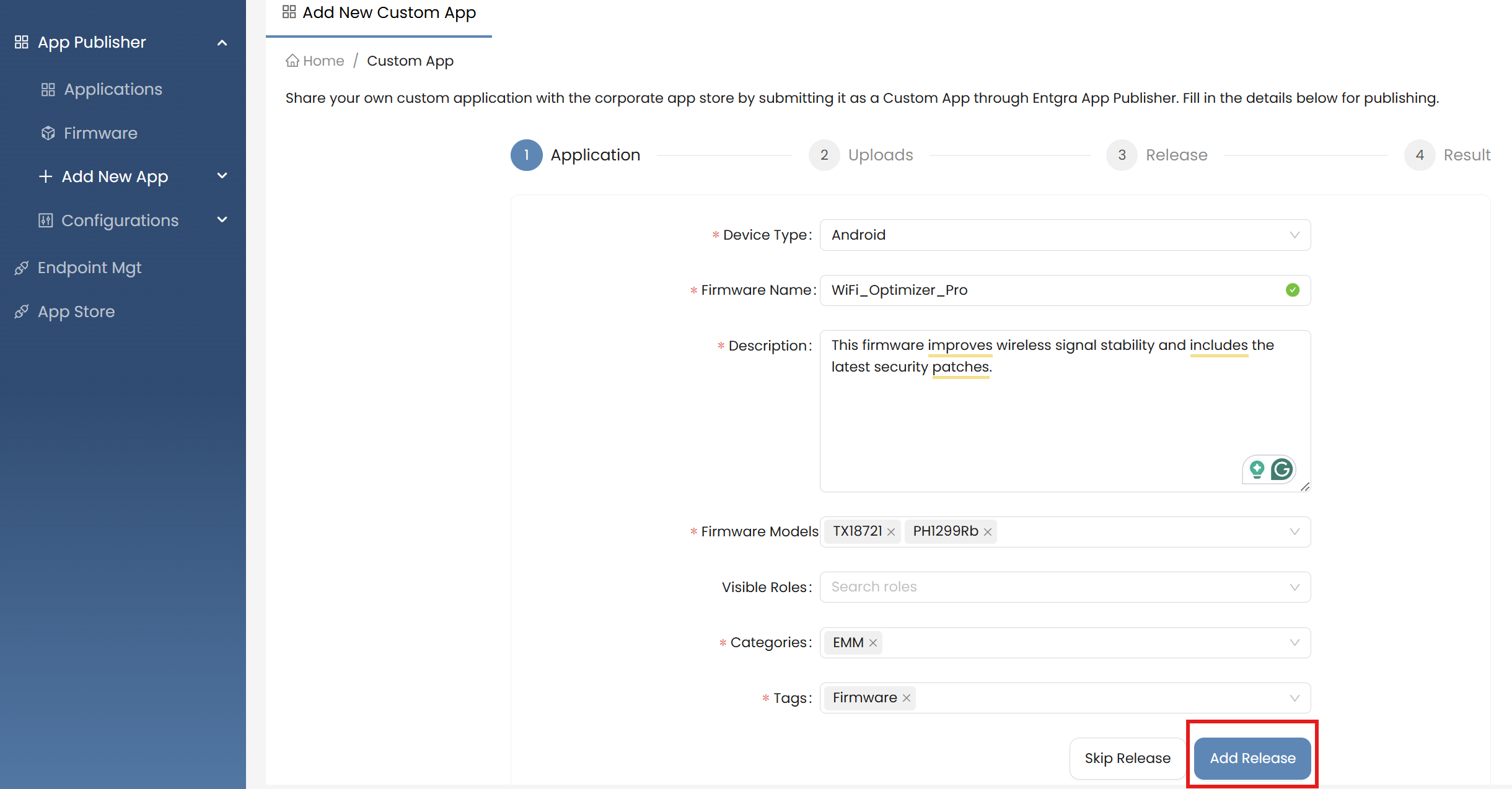Image resolution: width=1512 pixels, height=789 pixels.
Task: Click the Configurations sliders icon
Action: pyautogui.click(x=46, y=220)
